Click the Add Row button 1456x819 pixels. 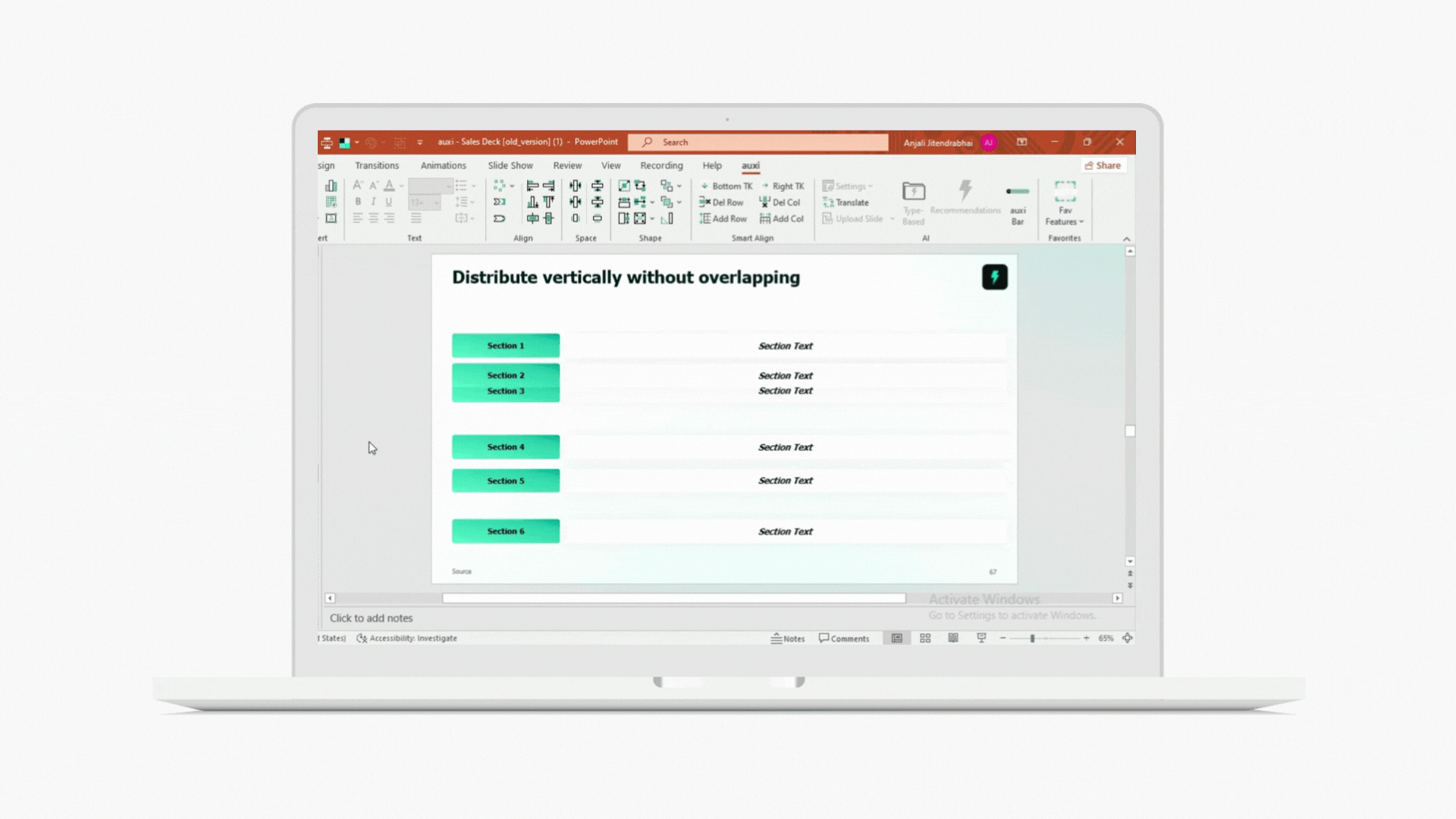(x=723, y=218)
